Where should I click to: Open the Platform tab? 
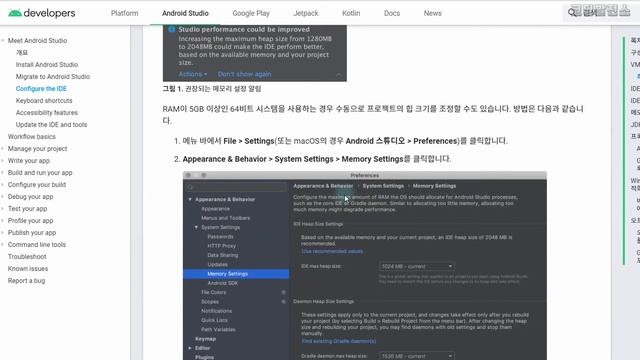click(124, 13)
